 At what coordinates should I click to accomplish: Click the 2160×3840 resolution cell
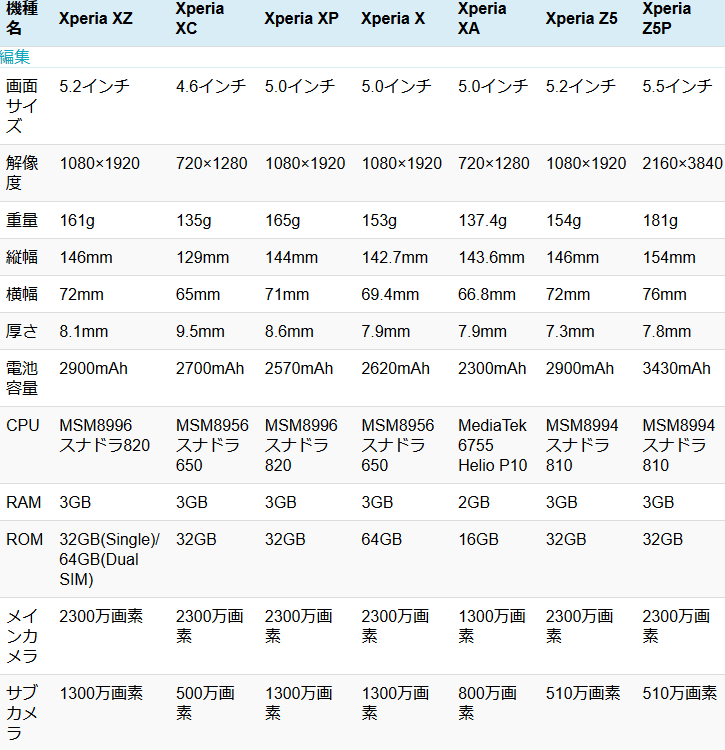tap(682, 163)
